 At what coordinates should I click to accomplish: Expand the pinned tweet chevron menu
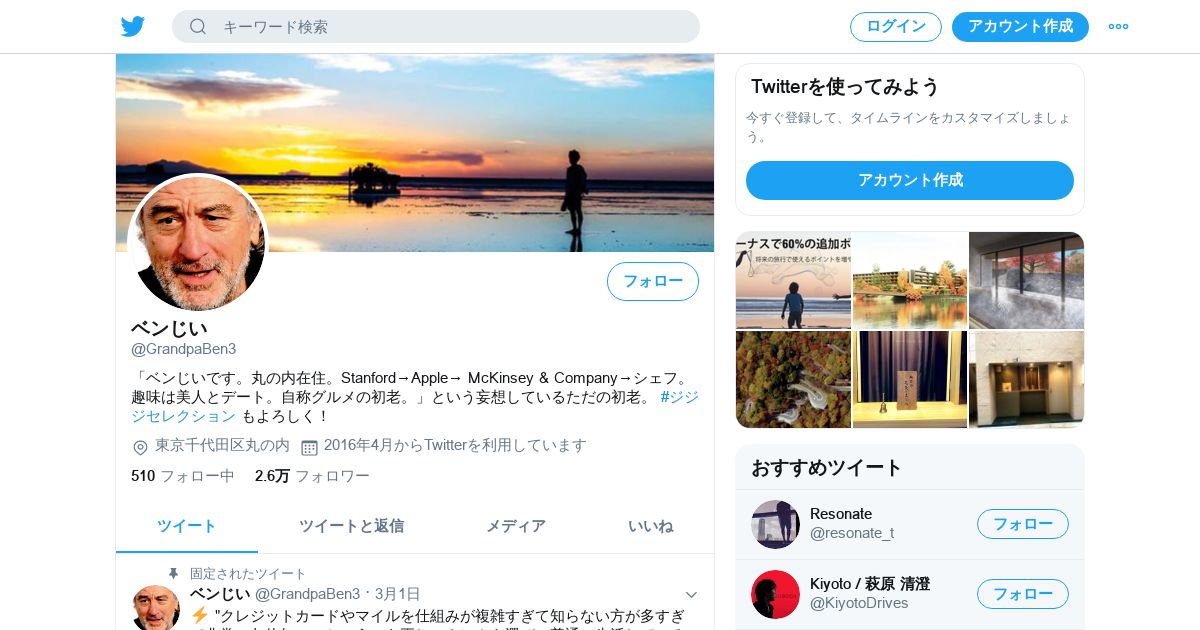pos(691,594)
